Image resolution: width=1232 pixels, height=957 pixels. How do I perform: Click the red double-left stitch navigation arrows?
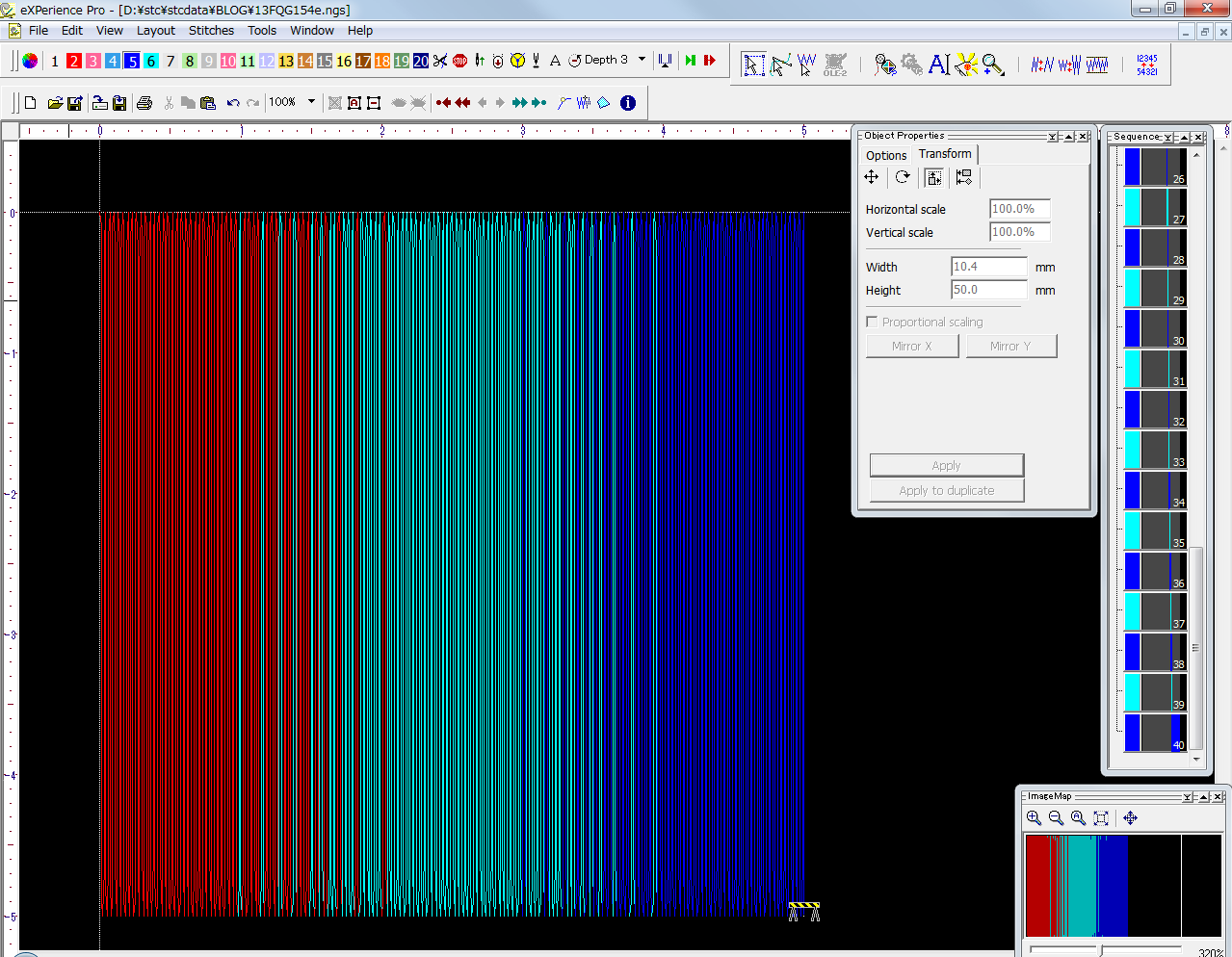pyautogui.click(x=463, y=103)
